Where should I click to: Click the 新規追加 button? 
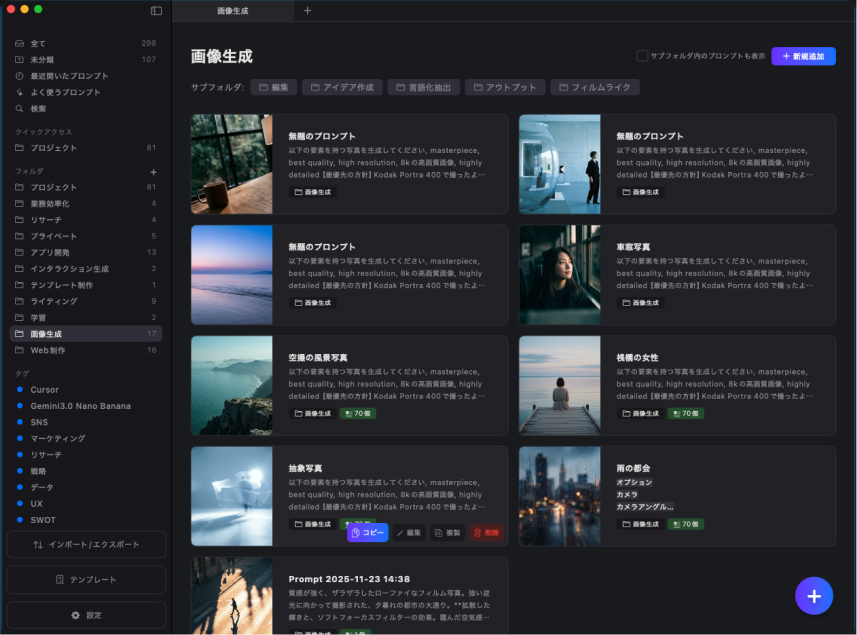tap(803, 56)
